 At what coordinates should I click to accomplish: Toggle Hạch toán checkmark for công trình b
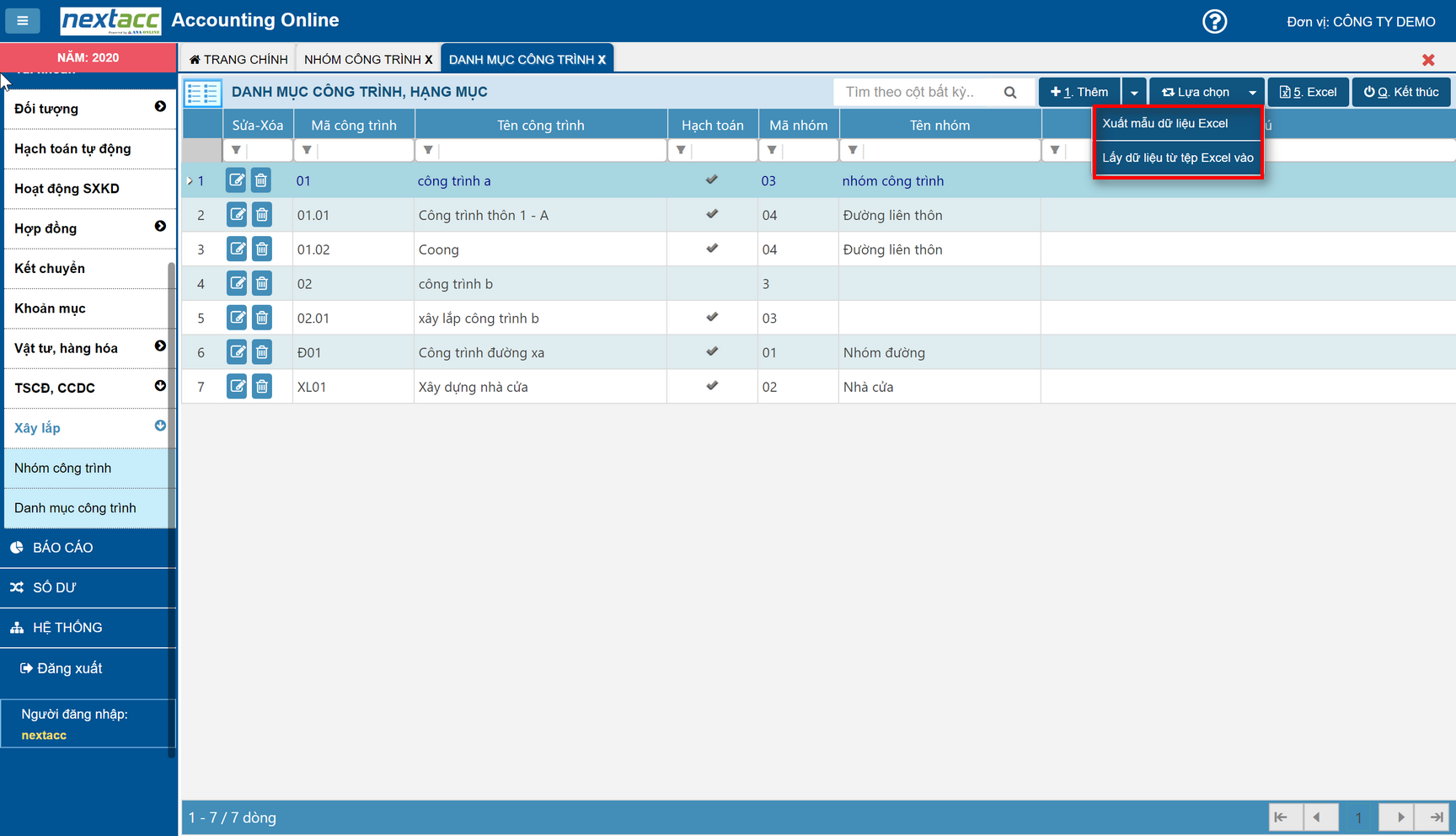[x=712, y=284]
